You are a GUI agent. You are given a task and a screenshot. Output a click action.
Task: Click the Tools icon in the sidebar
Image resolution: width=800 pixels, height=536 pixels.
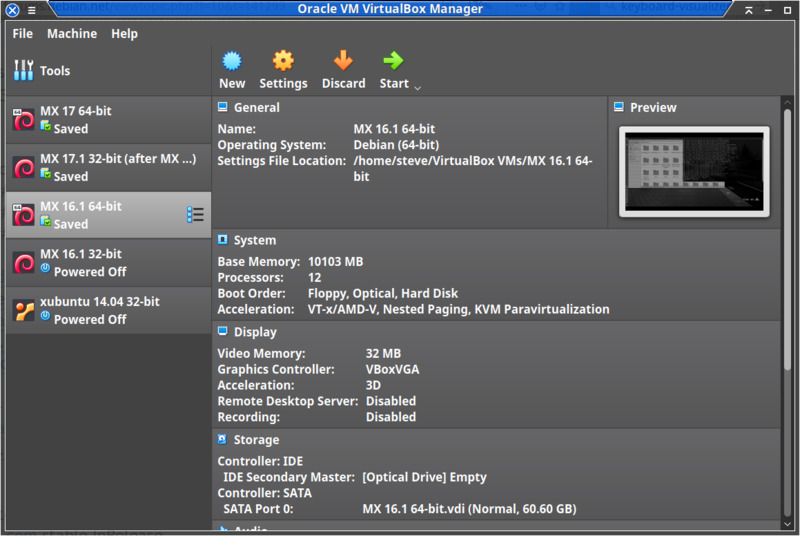(23, 70)
